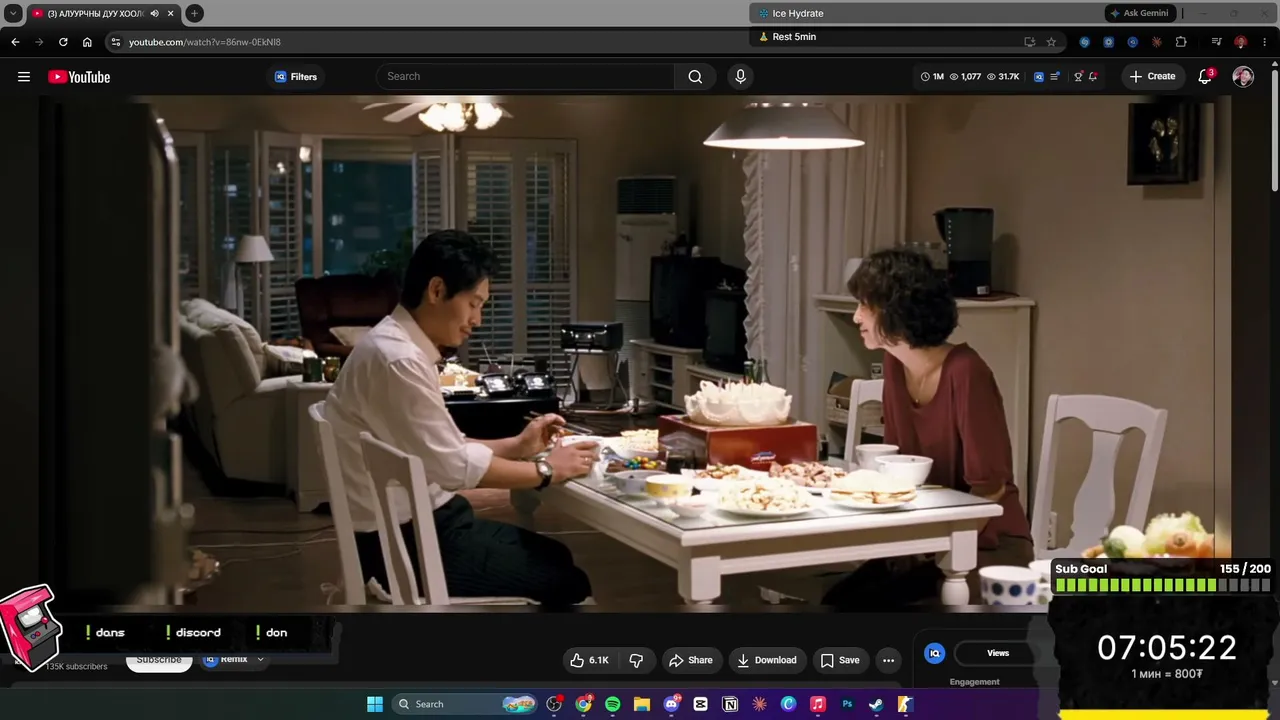Open Notion from the taskbar
The height and width of the screenshot is (720, 1280).
[730, 704]
